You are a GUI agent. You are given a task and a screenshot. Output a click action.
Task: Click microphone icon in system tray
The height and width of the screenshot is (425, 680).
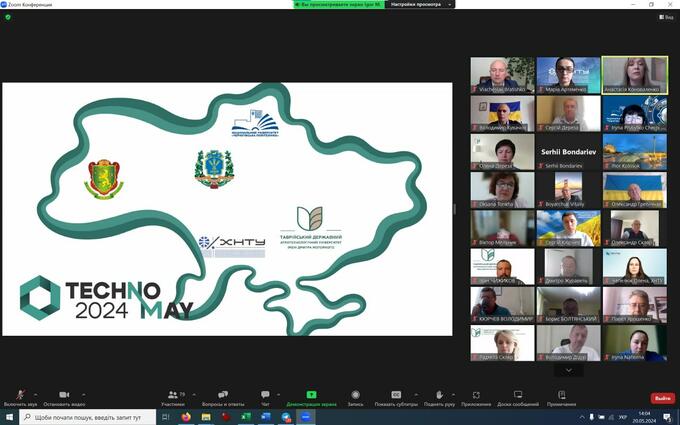pos(591,417)
